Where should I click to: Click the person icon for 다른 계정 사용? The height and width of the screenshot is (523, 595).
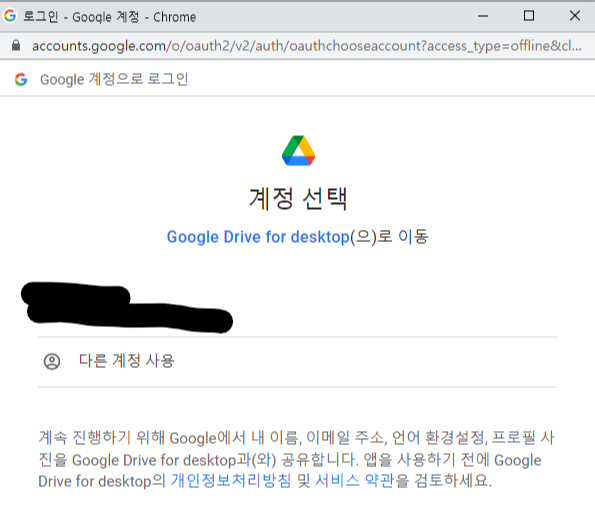click(52, 361)
